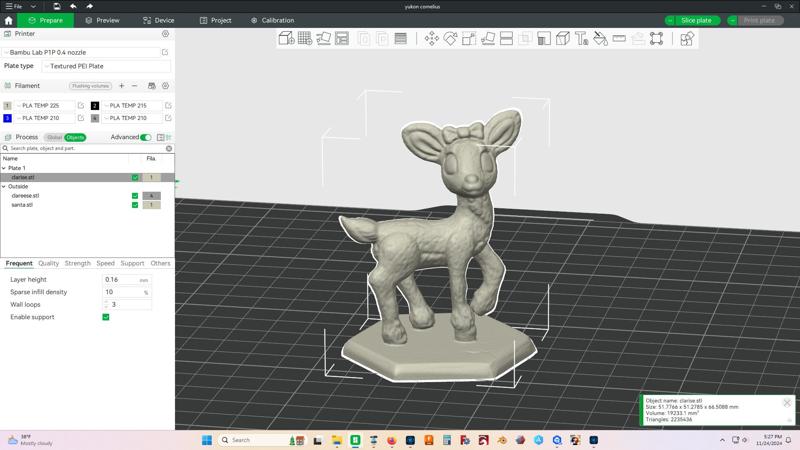Click the Undo arrow

point(73,6)
